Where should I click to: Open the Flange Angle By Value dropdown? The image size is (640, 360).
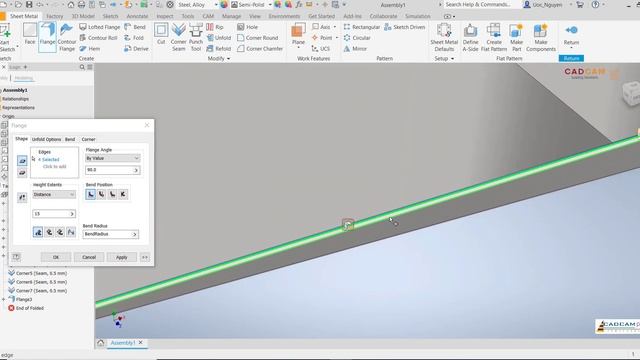pos(113,158)
